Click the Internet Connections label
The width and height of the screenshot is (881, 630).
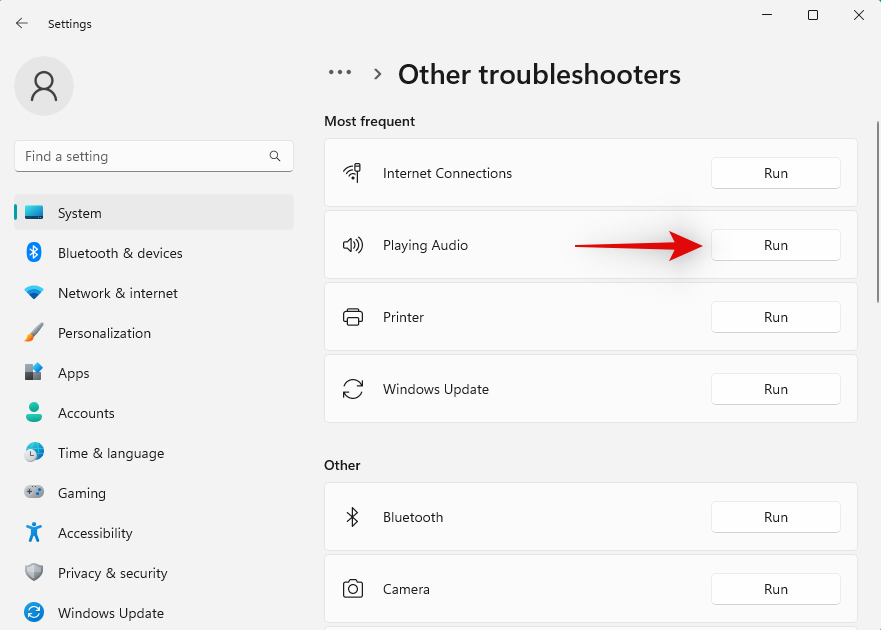[447, 173]
